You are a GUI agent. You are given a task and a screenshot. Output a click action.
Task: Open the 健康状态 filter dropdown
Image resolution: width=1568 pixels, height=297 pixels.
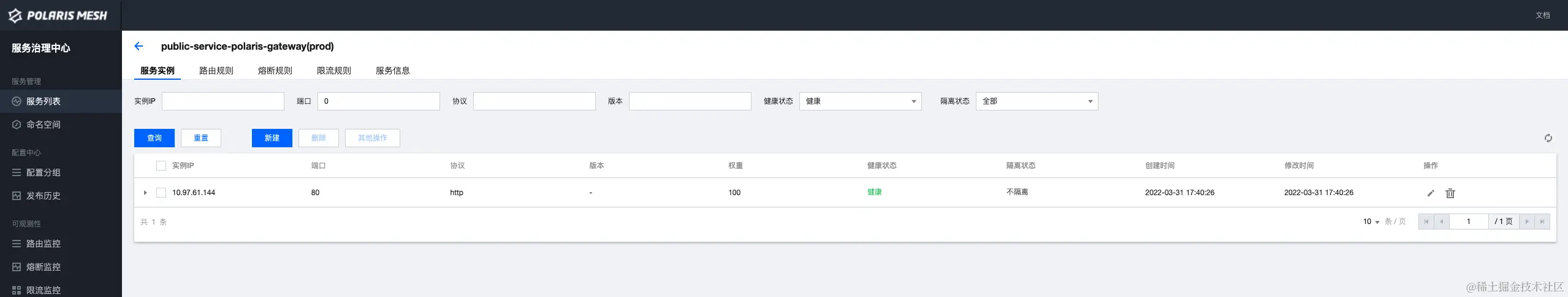pyautogui.click(x=860, y=101)
